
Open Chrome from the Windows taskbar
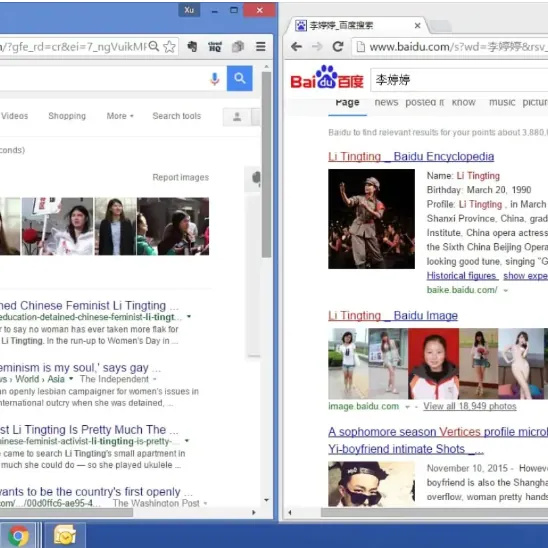click(18, 535)
